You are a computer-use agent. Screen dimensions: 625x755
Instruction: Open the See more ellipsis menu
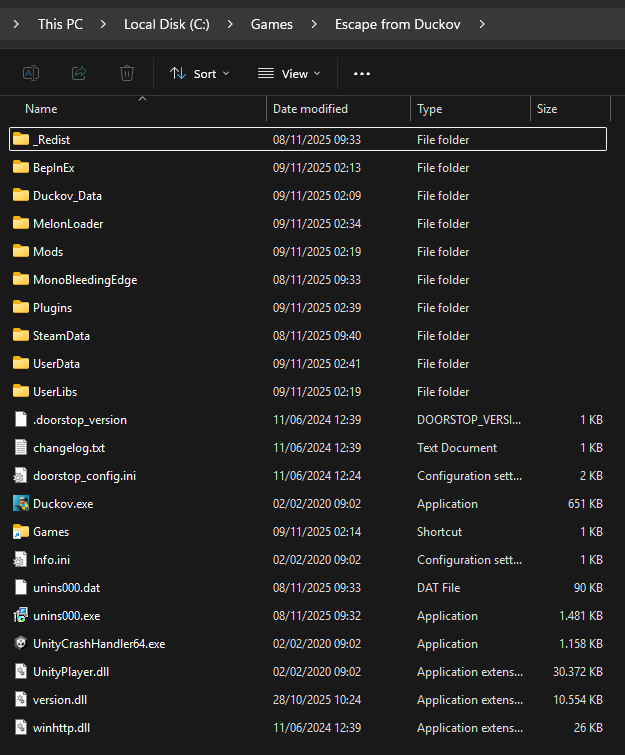[362, 74]
